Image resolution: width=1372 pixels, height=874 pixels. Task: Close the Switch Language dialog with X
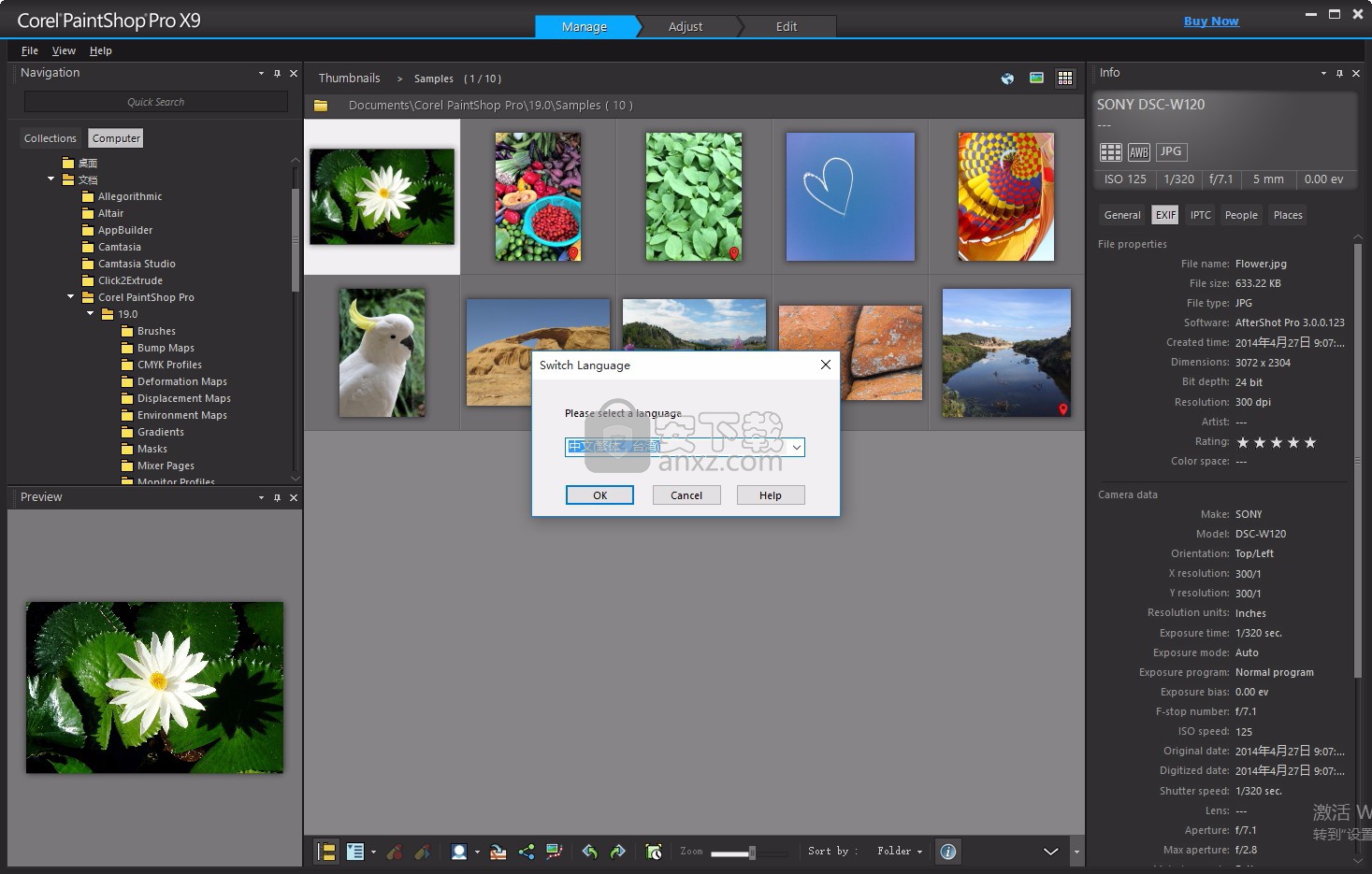tap(825, 365)
